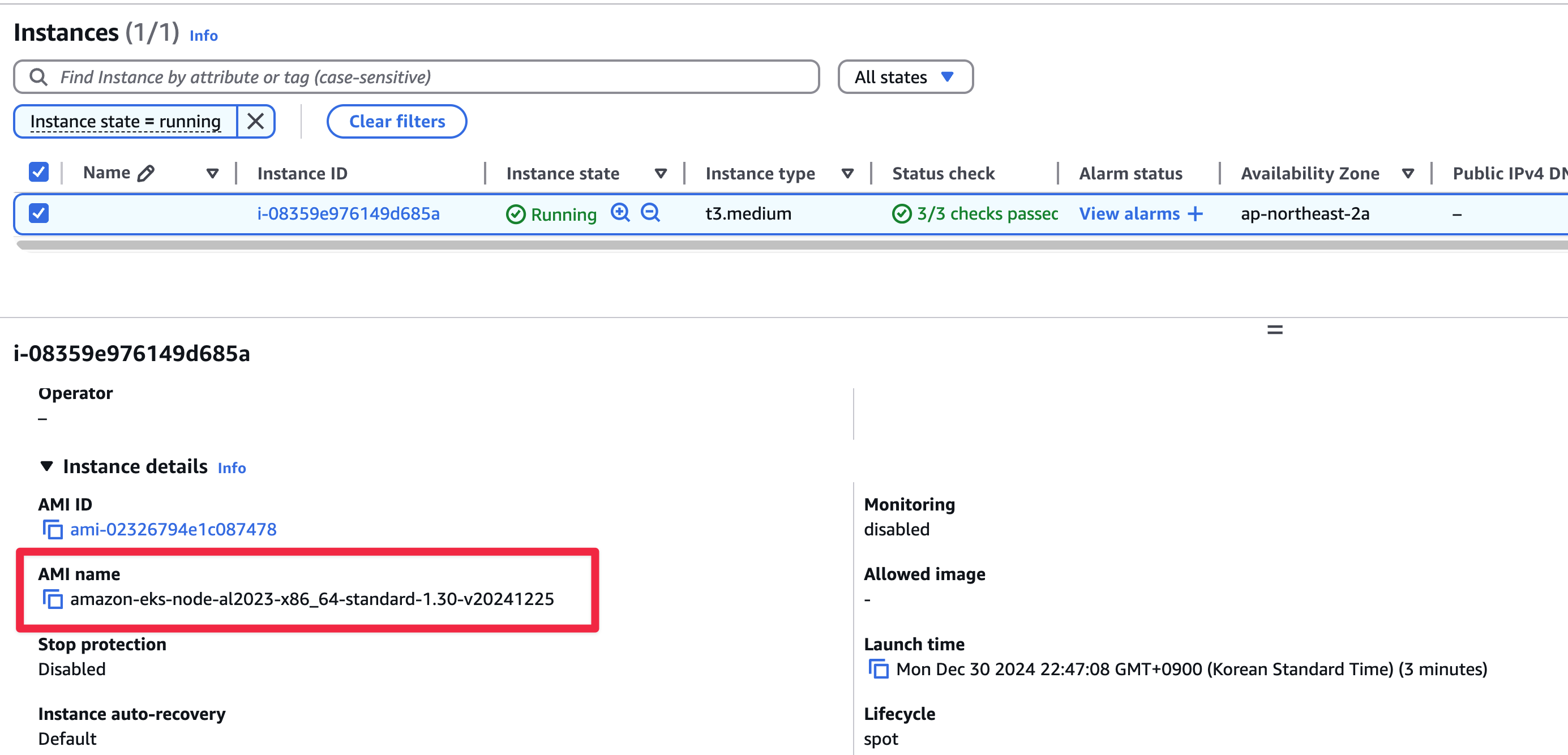Viewport: 1568px width, 755px height.
Task: Click the zoom-in filter icon next to Running
Action: pos(620,212)
